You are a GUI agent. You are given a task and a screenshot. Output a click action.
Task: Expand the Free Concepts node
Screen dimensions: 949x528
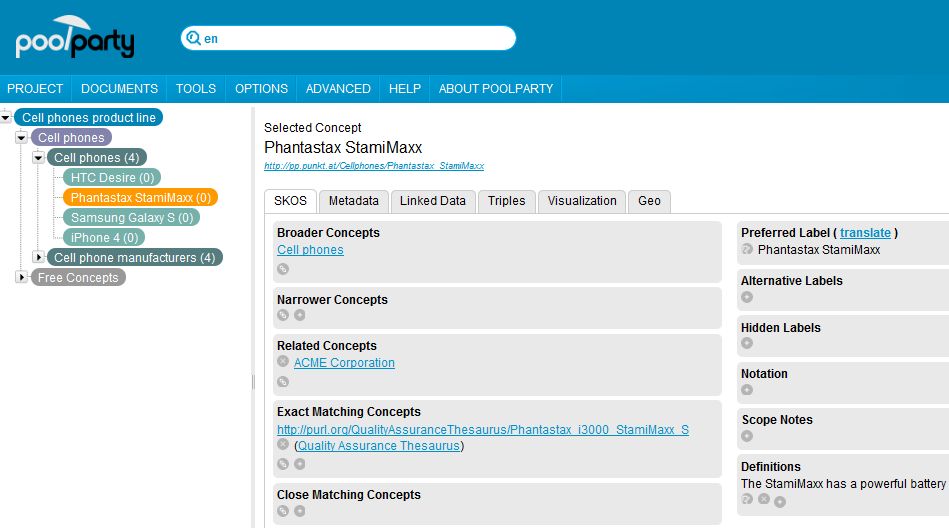click(x=22, y=277)
